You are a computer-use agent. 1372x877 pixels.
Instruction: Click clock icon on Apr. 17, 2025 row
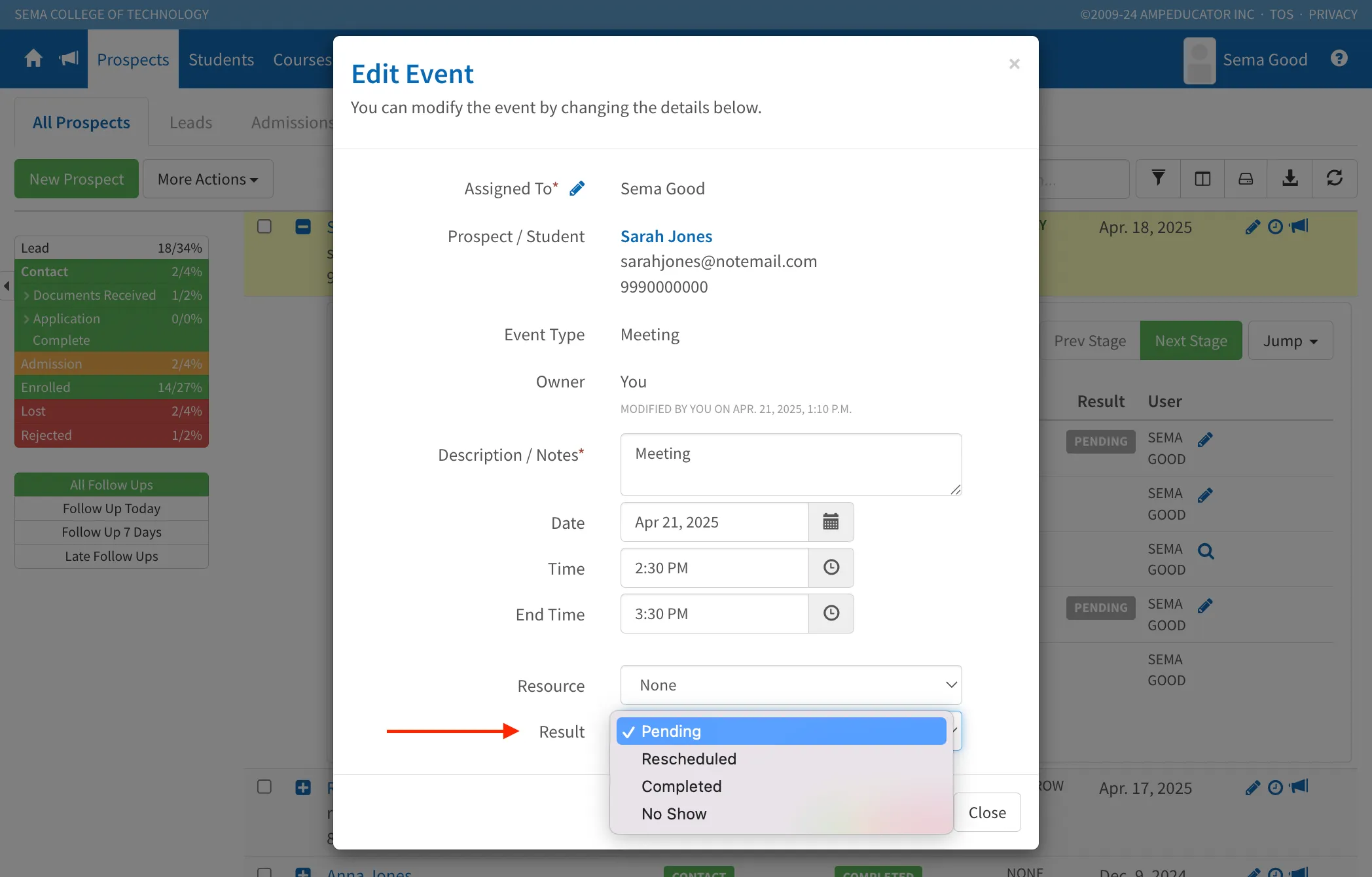(1275, 787)
